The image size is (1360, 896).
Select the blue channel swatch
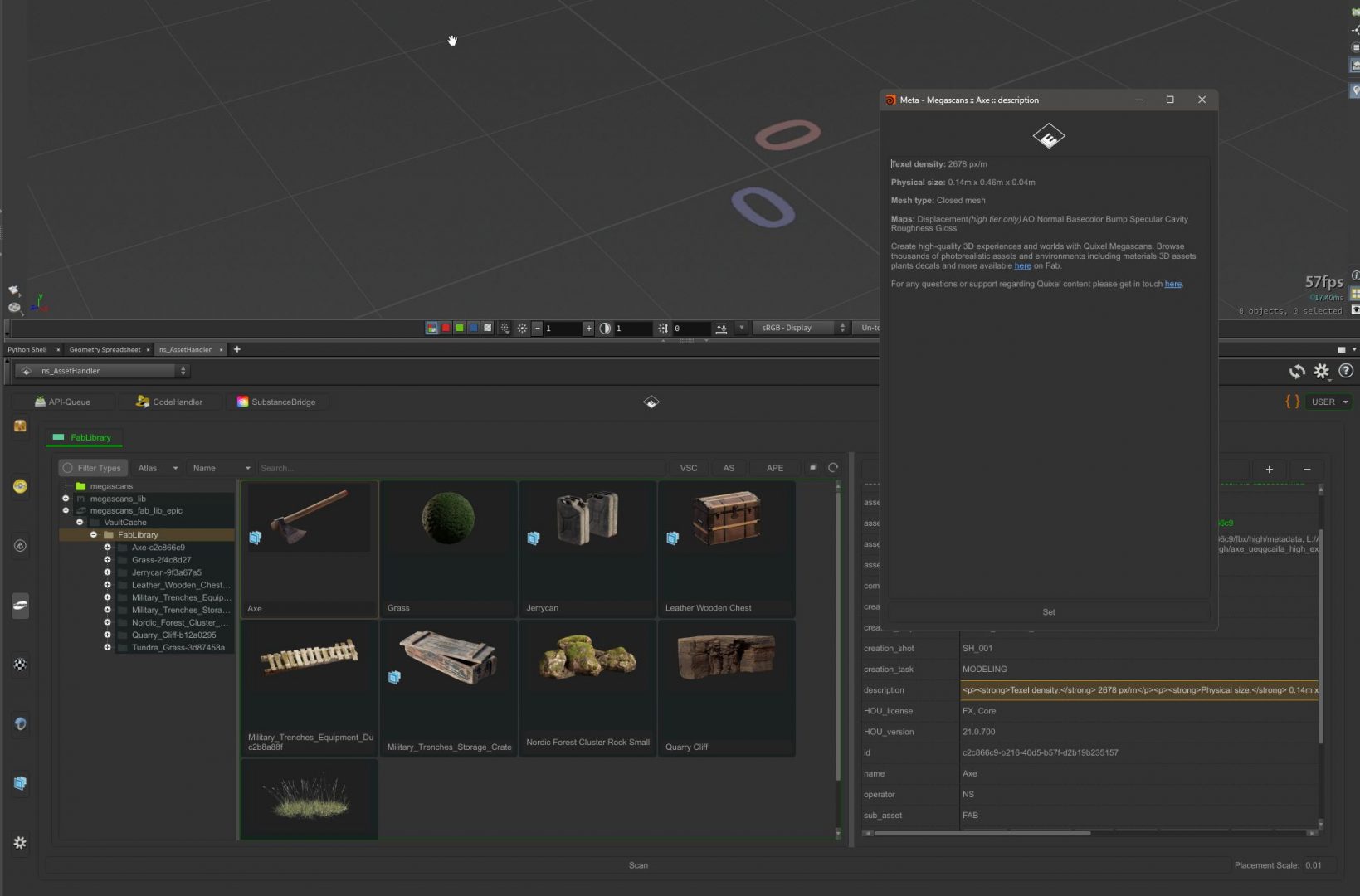(474, 328)
